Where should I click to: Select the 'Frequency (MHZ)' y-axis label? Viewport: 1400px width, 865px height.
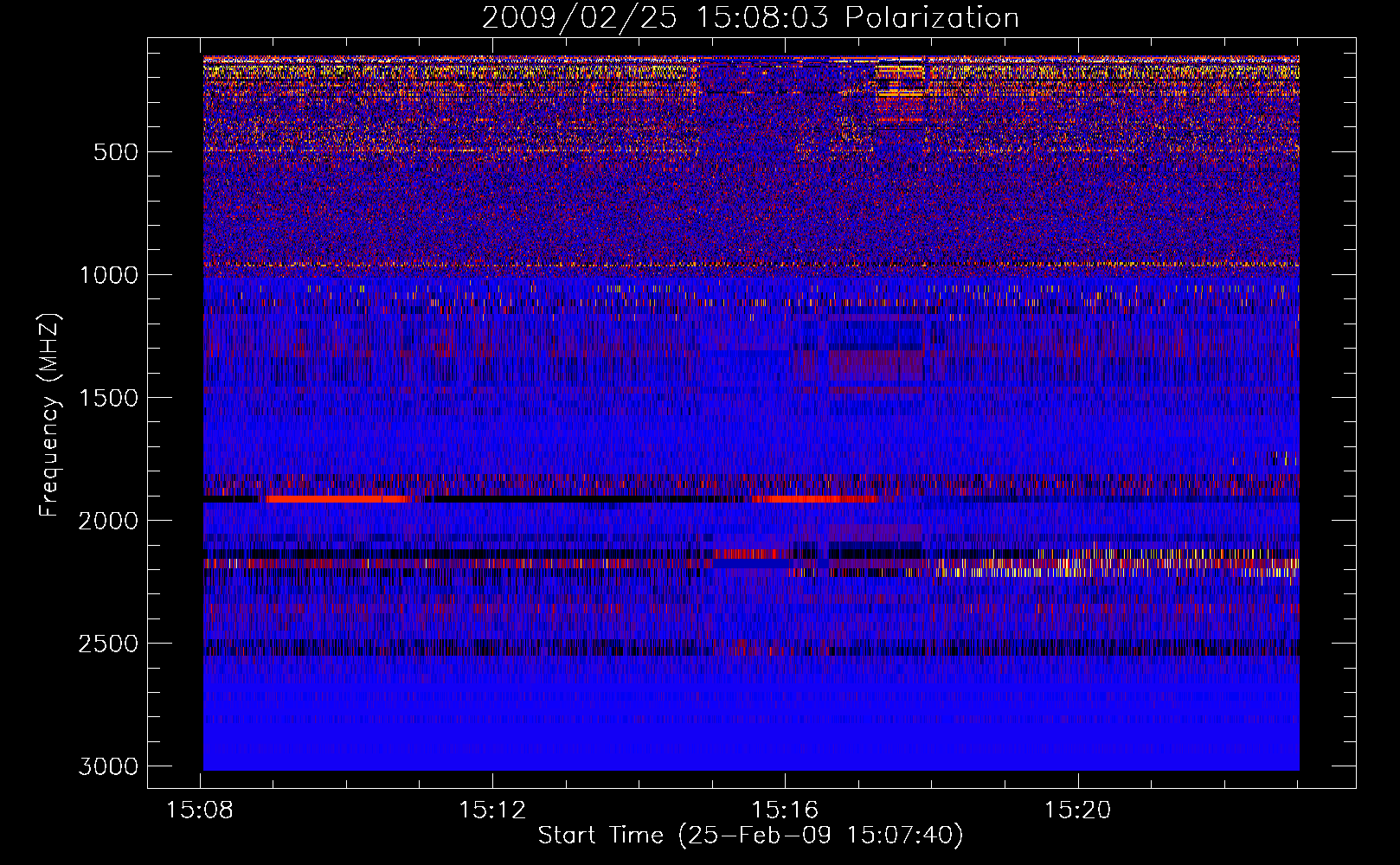click(x=49, y=415)
